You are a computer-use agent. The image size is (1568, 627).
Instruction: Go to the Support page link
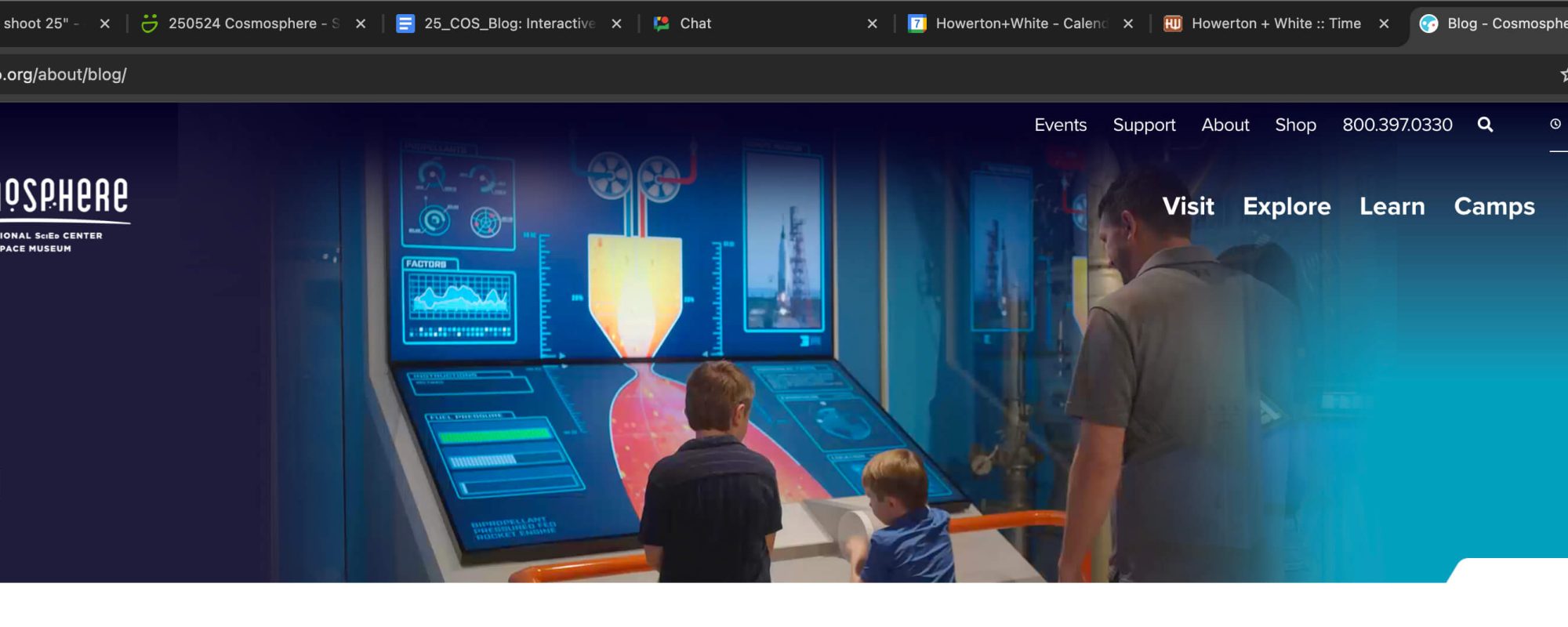(x=1144, y=125)
